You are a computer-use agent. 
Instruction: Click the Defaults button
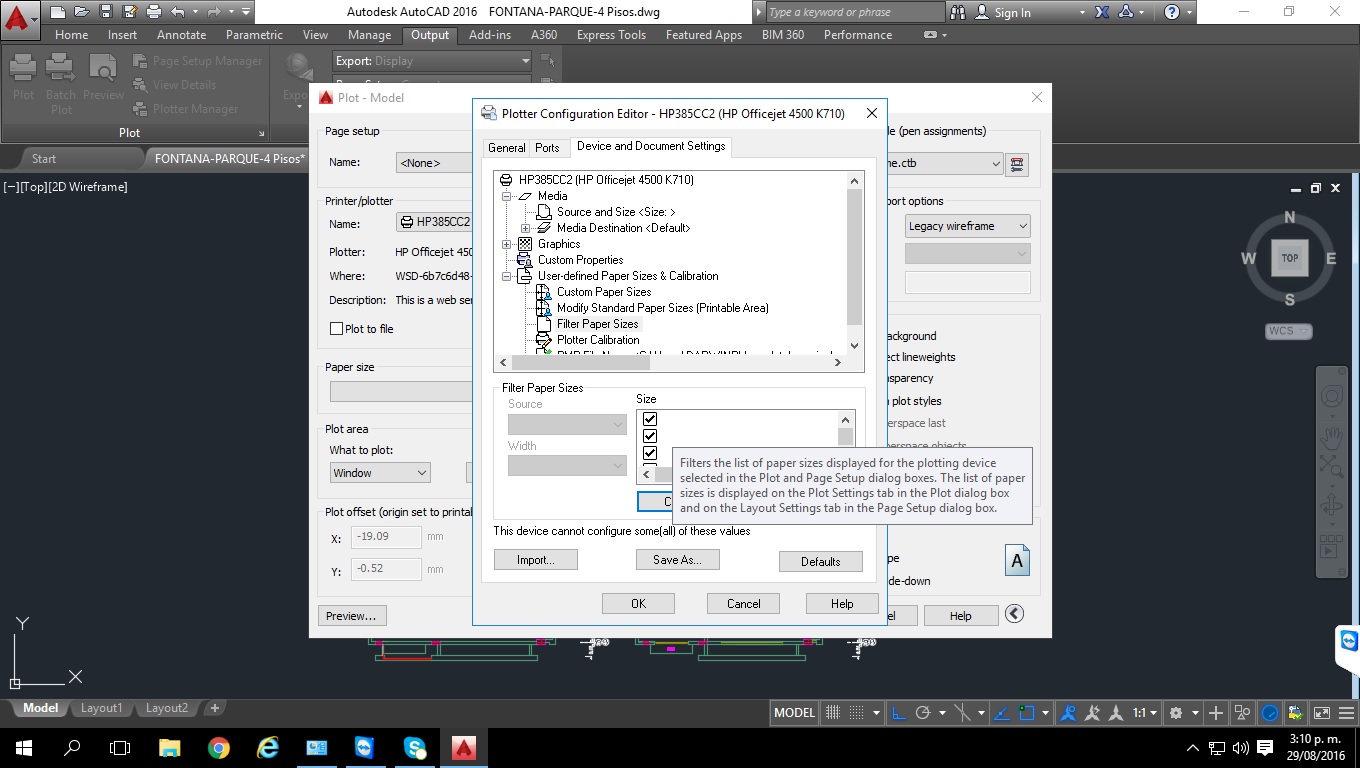(x=820, y=561)
